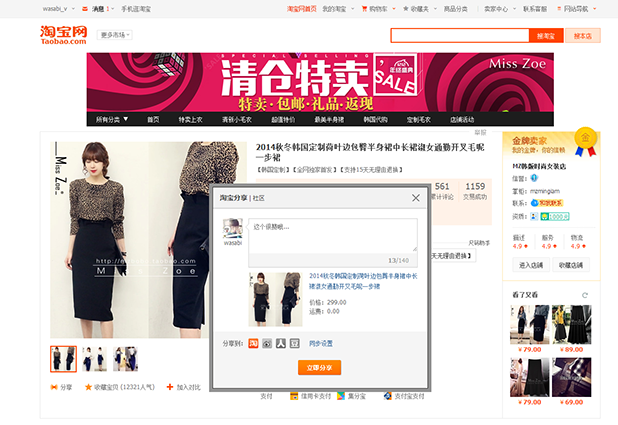The image size is (618, 425).
Task: Close the Taobao share dialog
Action: click(x=415, y=198)
